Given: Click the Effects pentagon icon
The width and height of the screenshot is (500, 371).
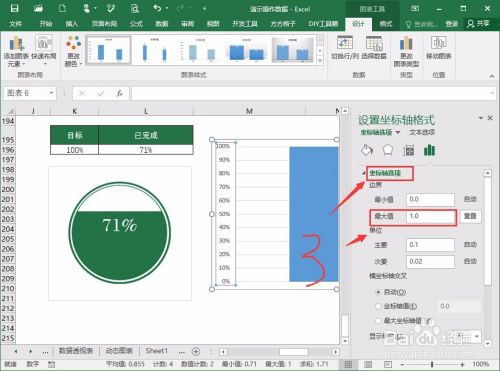Looking at the screenshot, I should (388, 150).
